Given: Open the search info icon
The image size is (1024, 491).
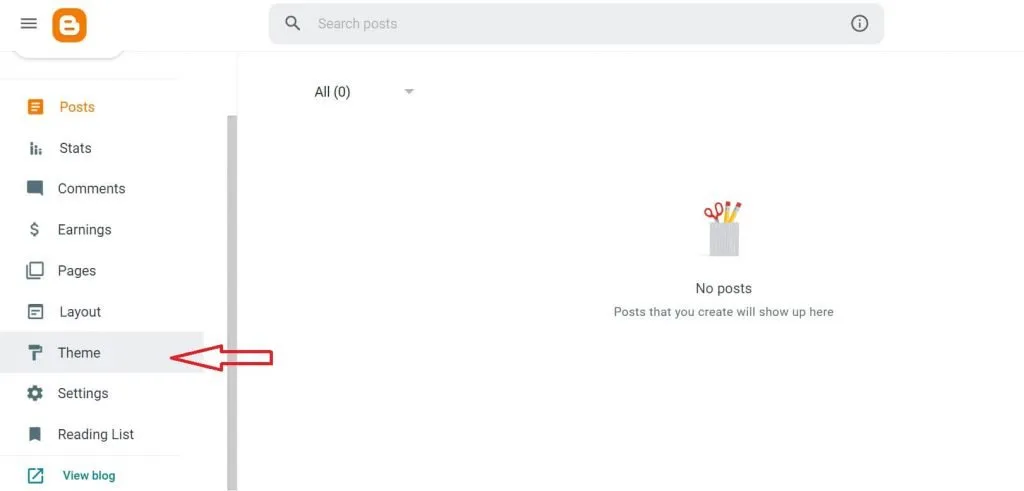Looking at the screenshot, I should pyautogui.click(x=859, y=23).
